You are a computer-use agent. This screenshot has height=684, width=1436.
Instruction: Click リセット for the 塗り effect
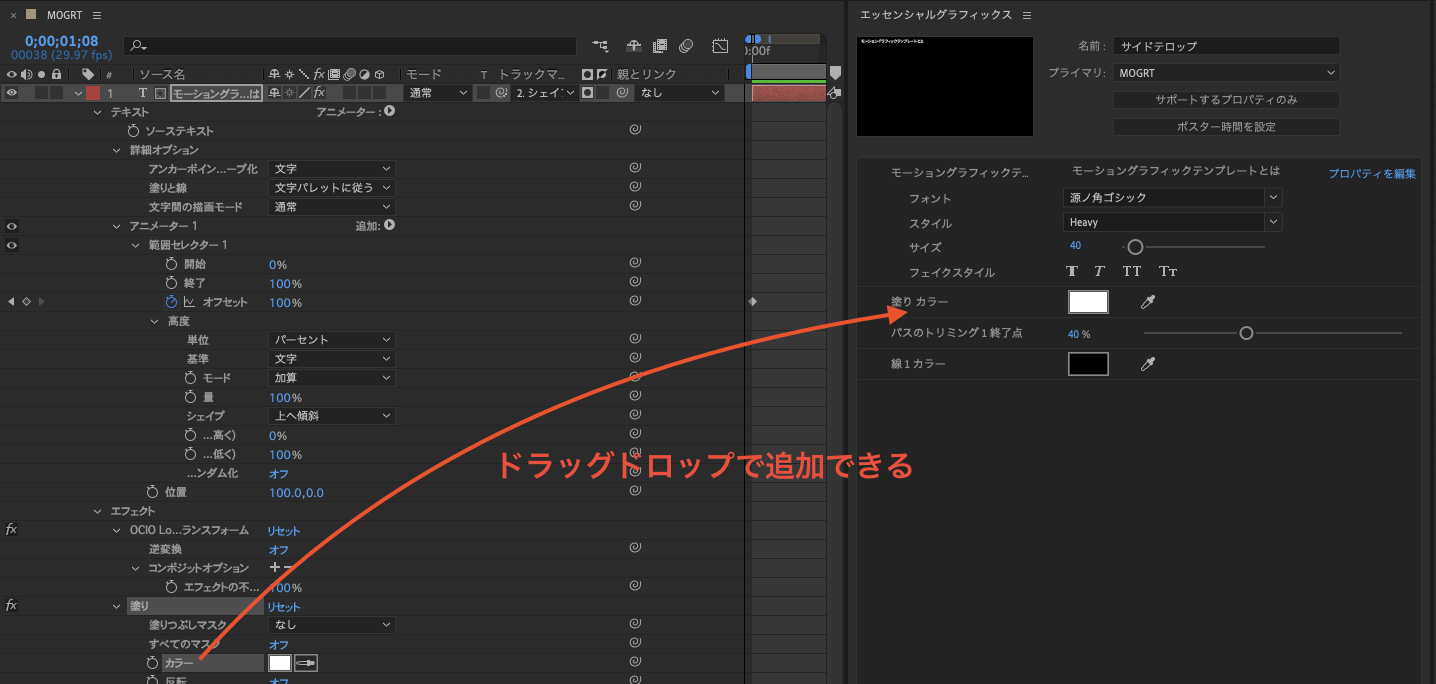[x=283, y=607]
